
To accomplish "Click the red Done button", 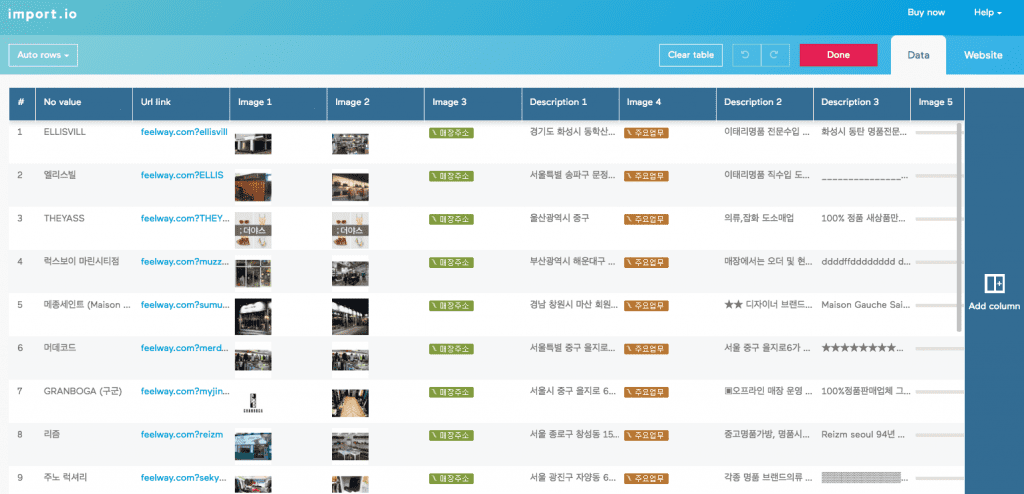I will point(838,55).
